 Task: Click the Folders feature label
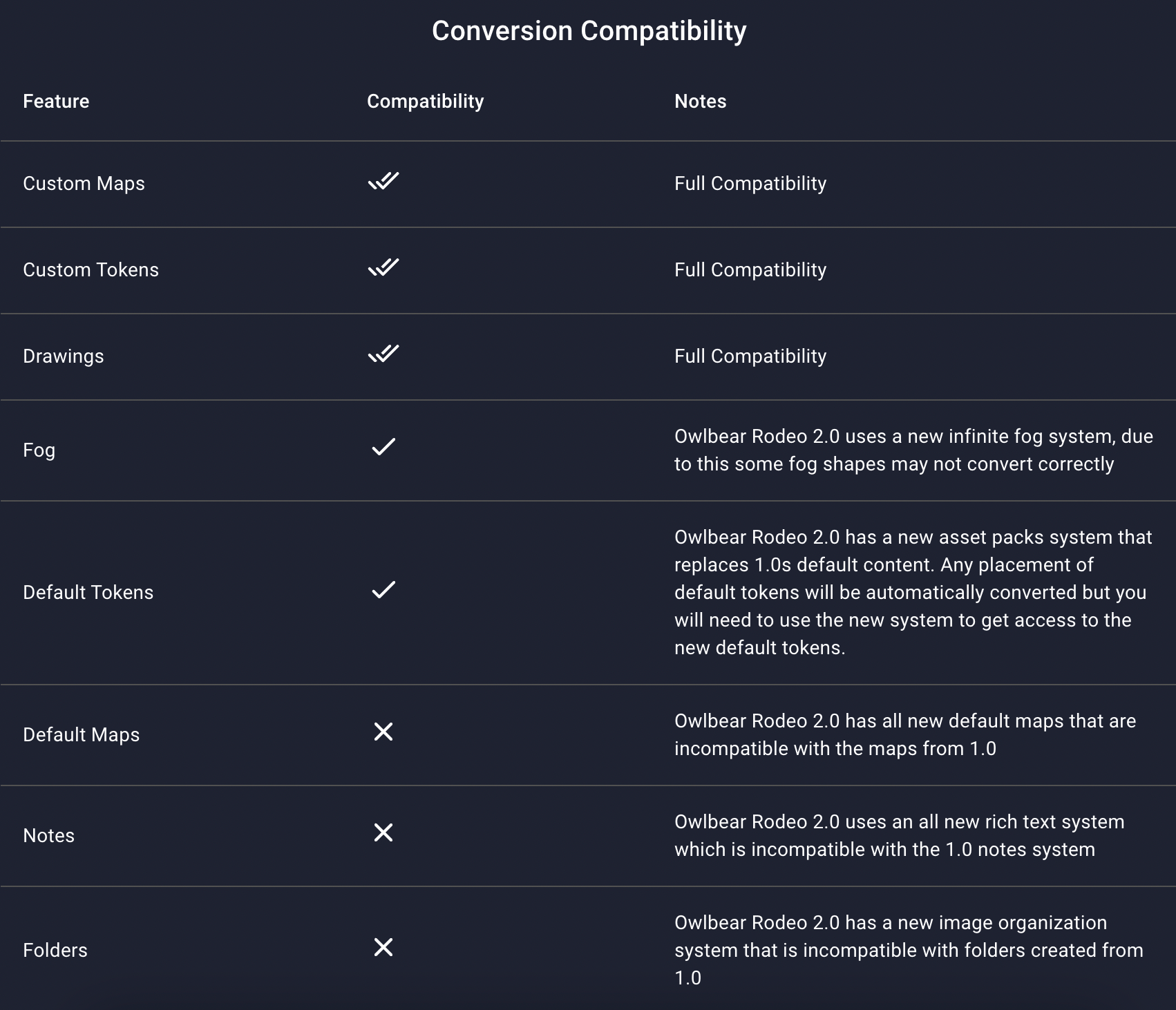click(55, 951)
